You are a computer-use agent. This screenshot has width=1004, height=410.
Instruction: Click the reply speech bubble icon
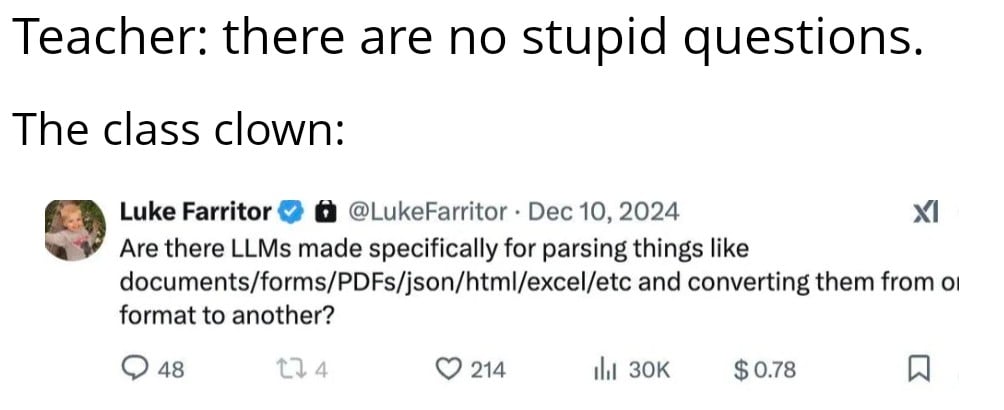pyautogui.click(x=134, y=370)
